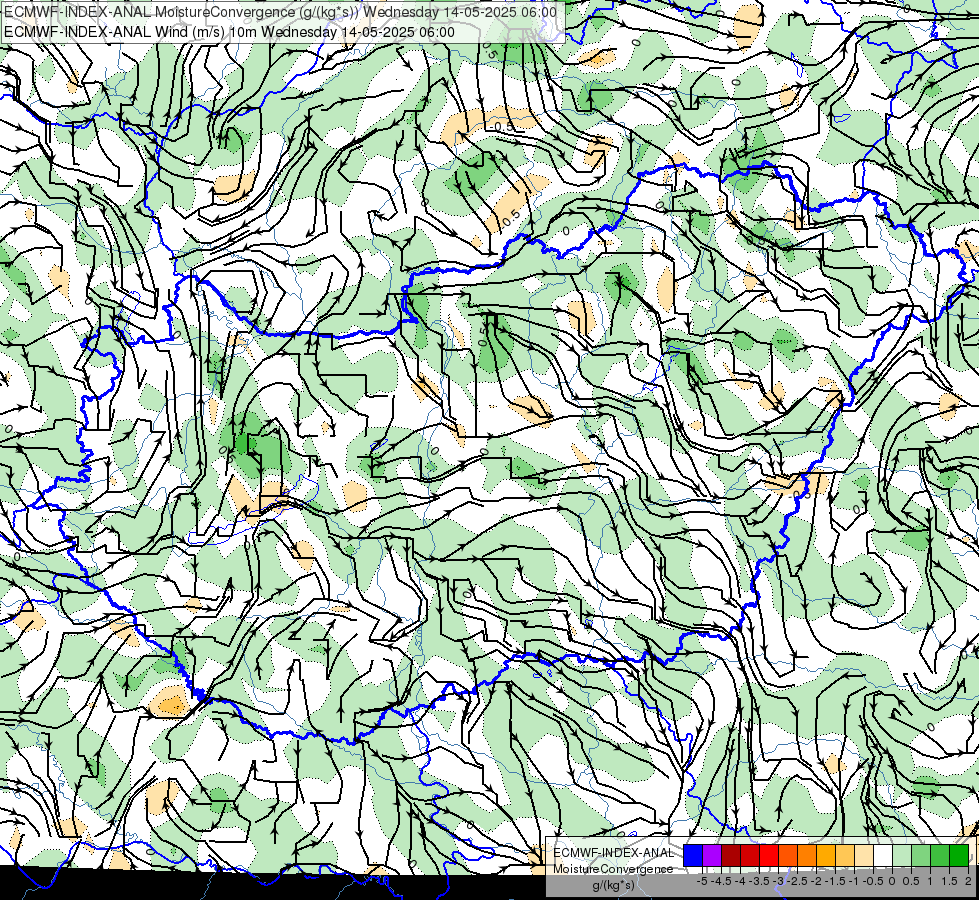Click the legend word 'MoistureConvergence'
The height and width of the screenshot is (900, 979).
pyautogui.click(x=613, y=869)
